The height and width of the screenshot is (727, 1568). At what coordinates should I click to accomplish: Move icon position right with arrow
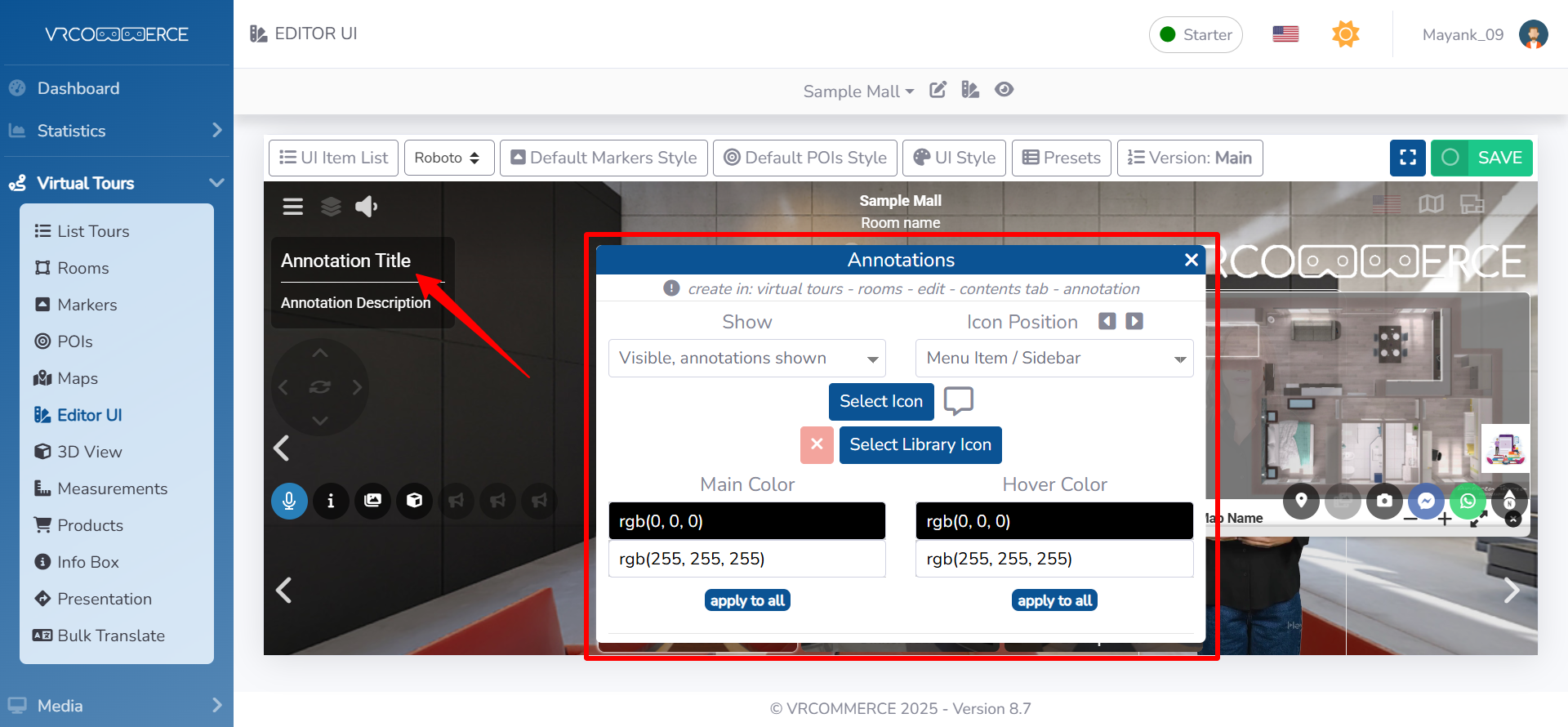click(x=1134, y=321)
